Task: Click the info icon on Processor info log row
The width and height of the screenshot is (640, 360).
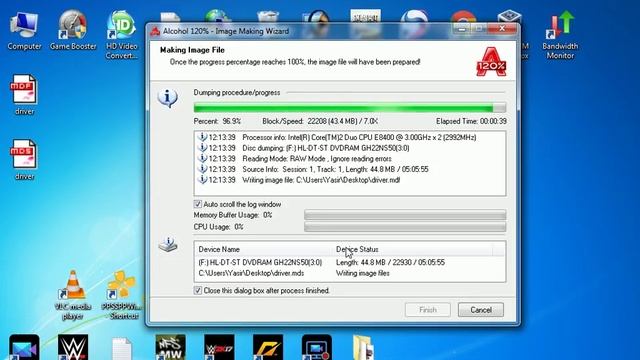Action: click(202, 137)
